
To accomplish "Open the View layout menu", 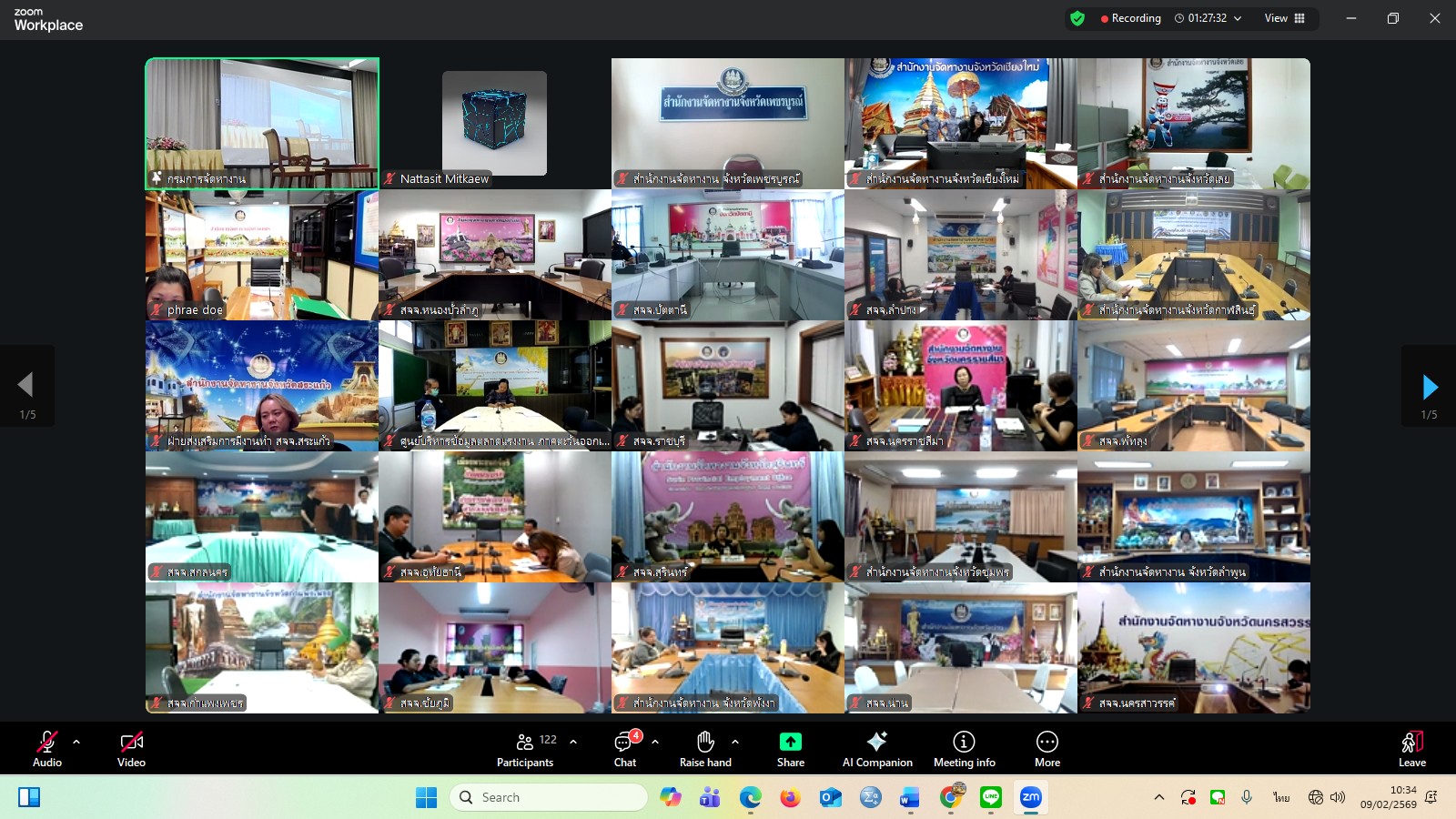I will pyautogui.click(x=1284, y=18).
